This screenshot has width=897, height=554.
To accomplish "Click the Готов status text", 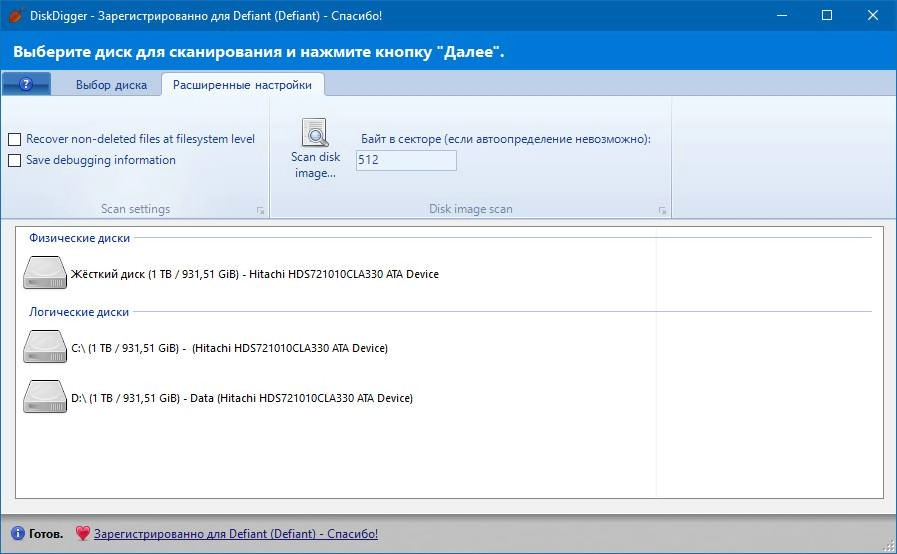I will coord(46,534).
